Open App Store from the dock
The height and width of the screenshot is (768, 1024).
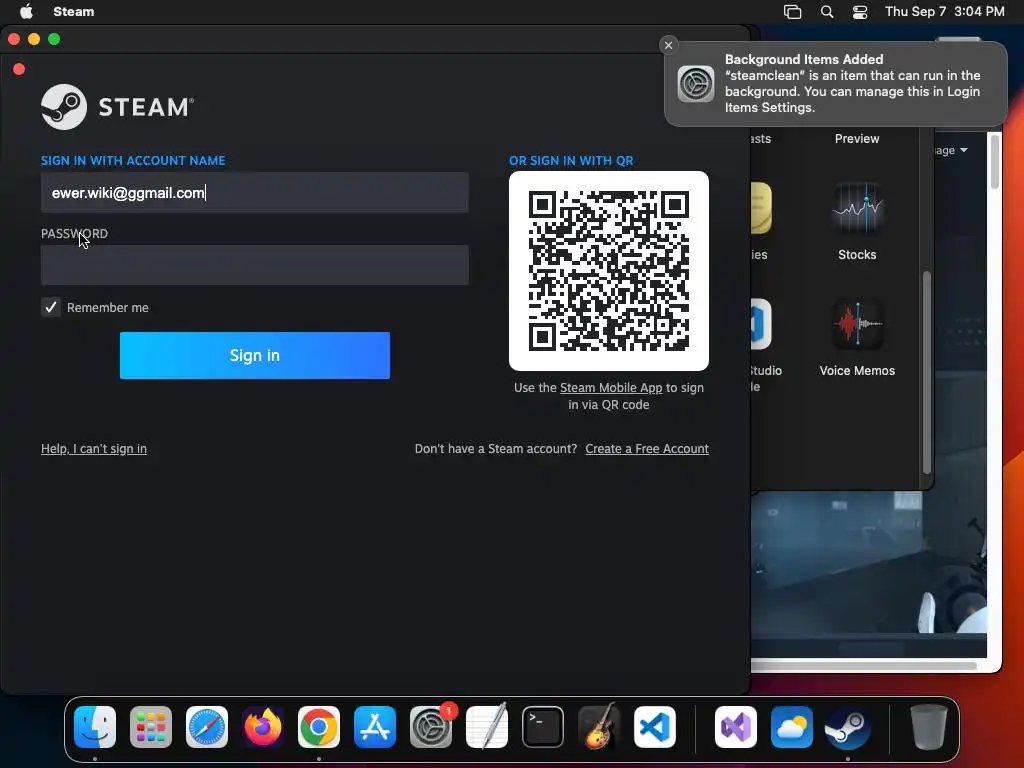pyautogui.click(x=375, y=727)
